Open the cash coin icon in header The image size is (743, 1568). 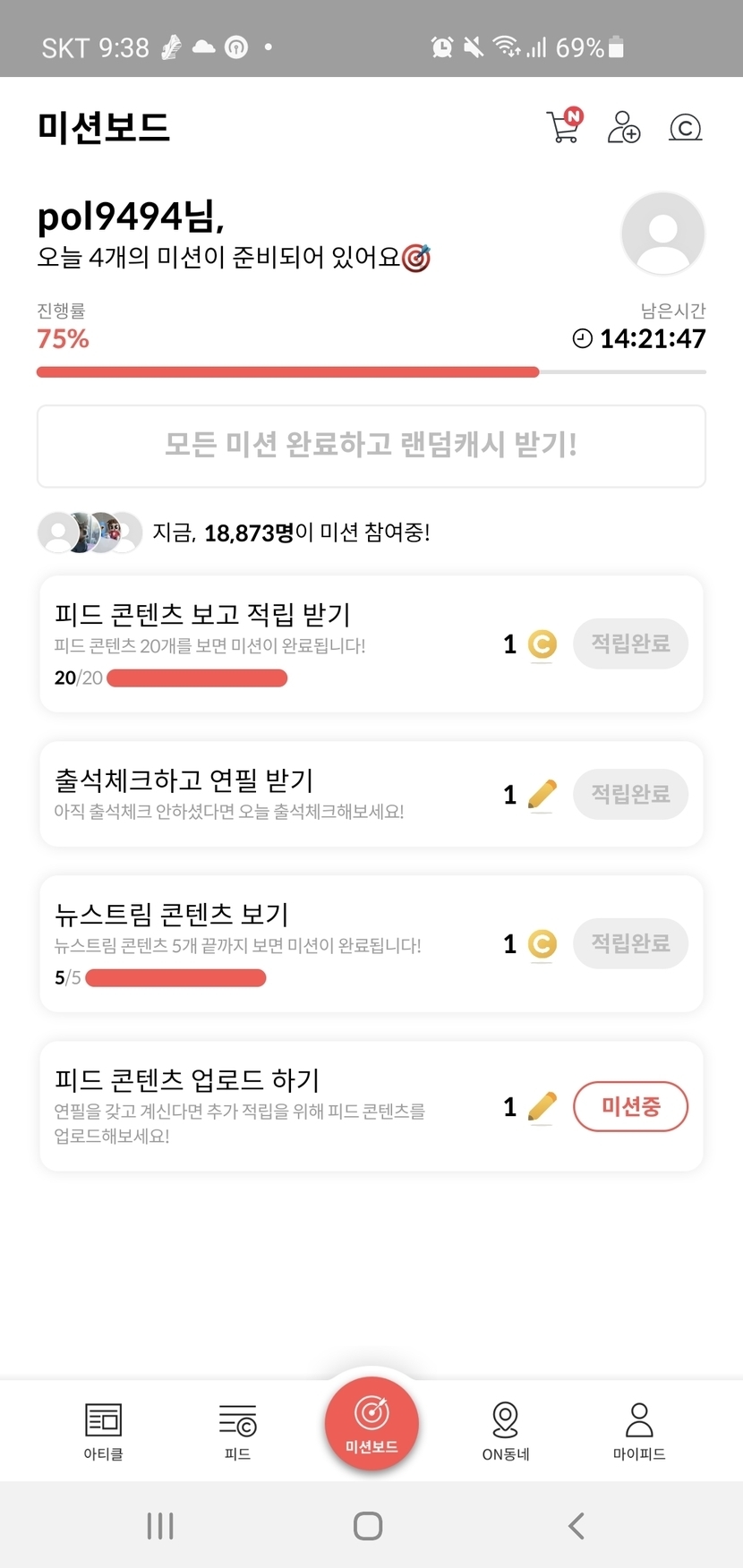coord(685,128)
